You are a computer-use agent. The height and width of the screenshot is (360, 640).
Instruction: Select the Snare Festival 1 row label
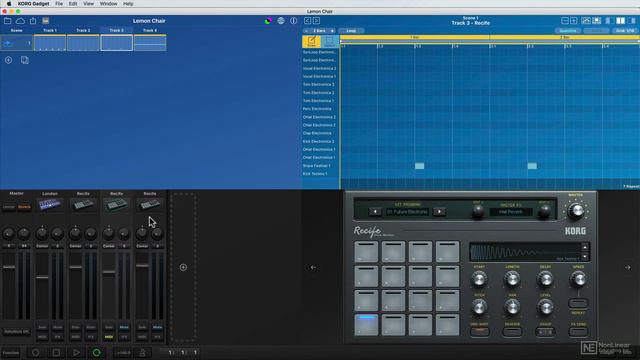(317, 166)
